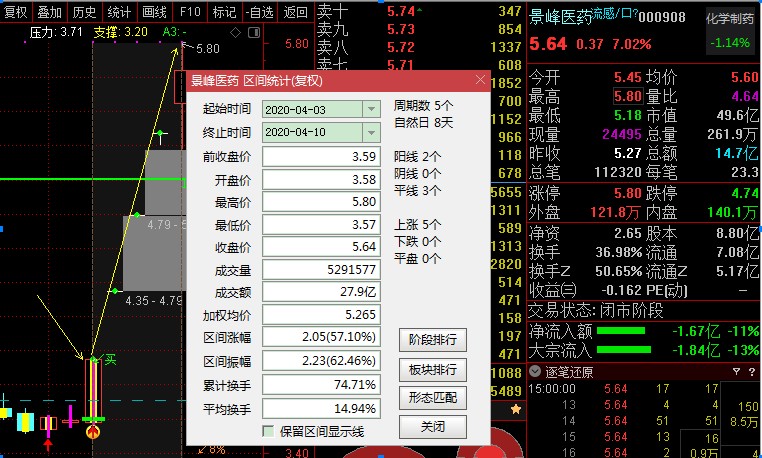This screenshot has width=762, height=458.
Task: Open 板块排行 ranking
Action: pyautogui.click(x=433, y=370)
